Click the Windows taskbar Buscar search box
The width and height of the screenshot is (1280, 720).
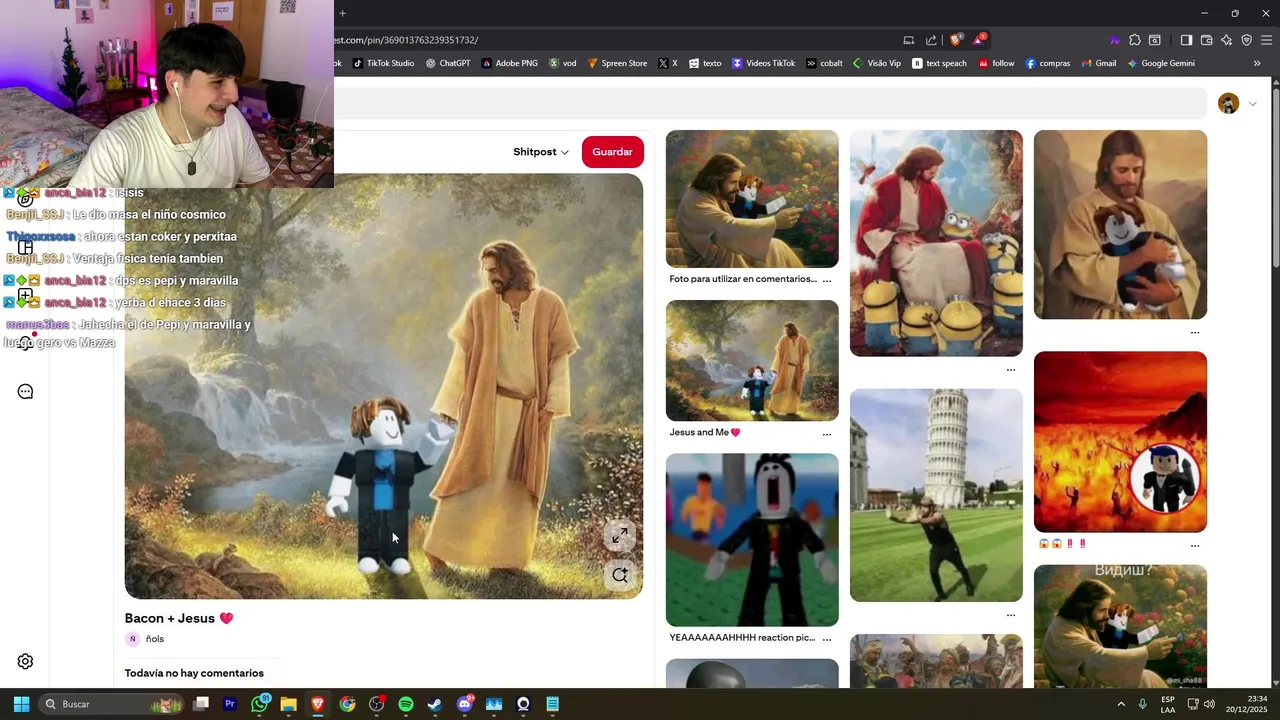pyautogui.click(x=110, y=704)
